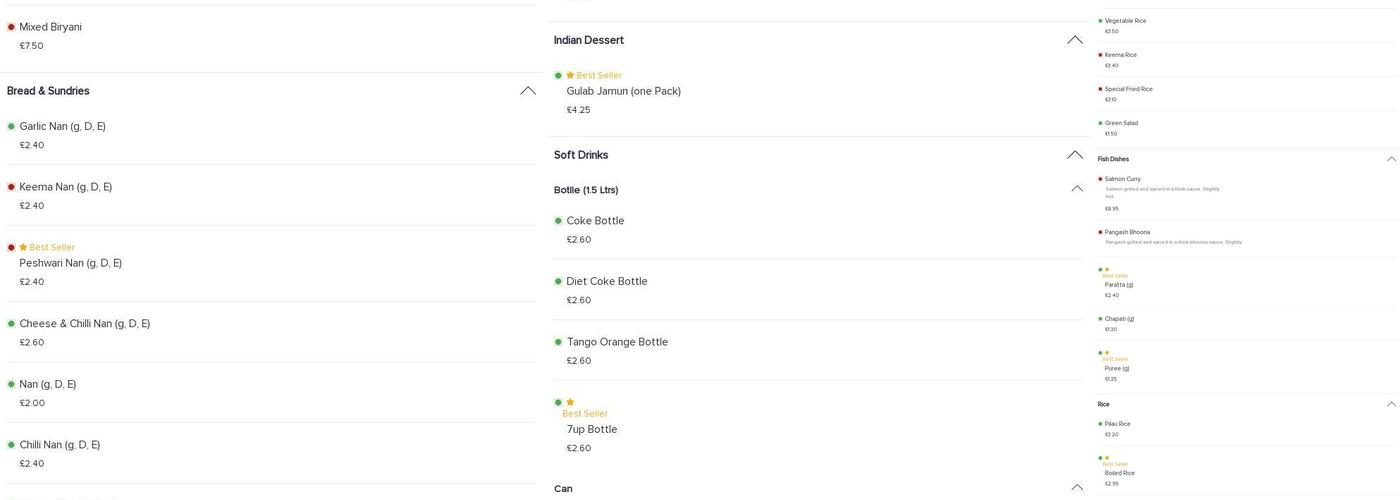Collapse the Indian Dessert section
The height and width of the screenshot is (500, 1400).
coord(1074,40)
